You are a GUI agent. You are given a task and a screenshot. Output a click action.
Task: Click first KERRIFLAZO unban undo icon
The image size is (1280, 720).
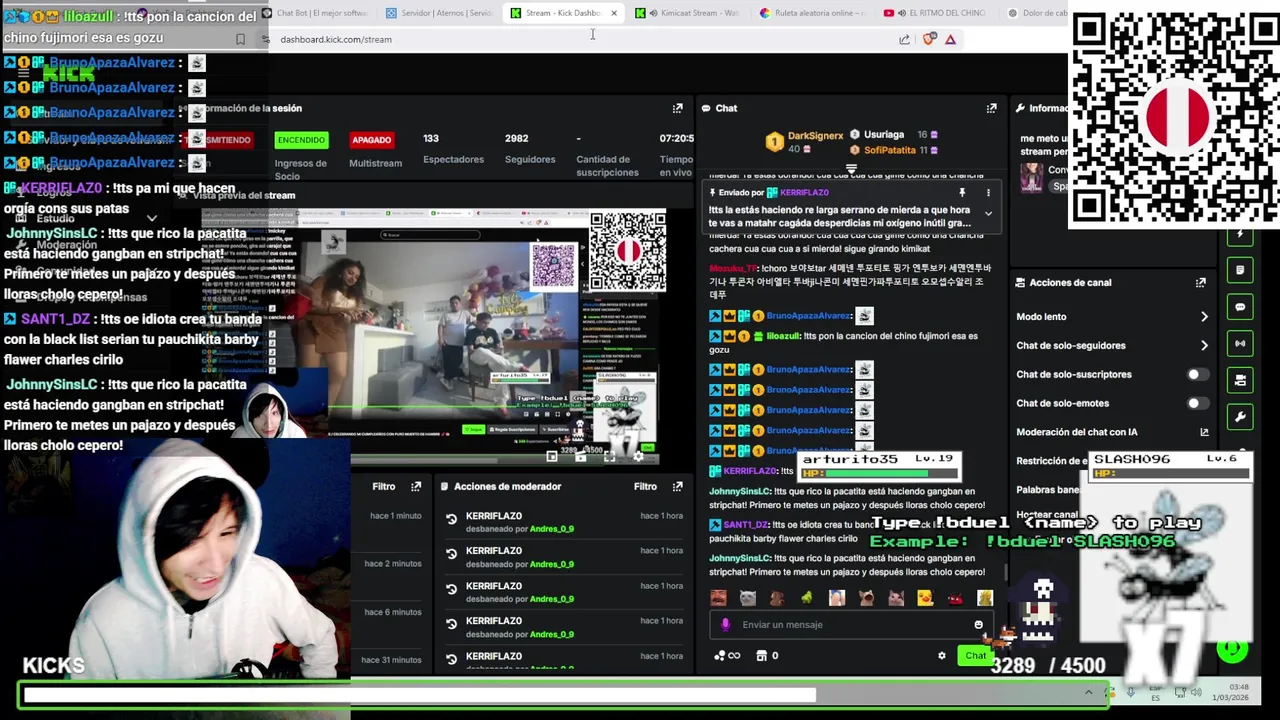pyautogui.click(x=451, y=520)
